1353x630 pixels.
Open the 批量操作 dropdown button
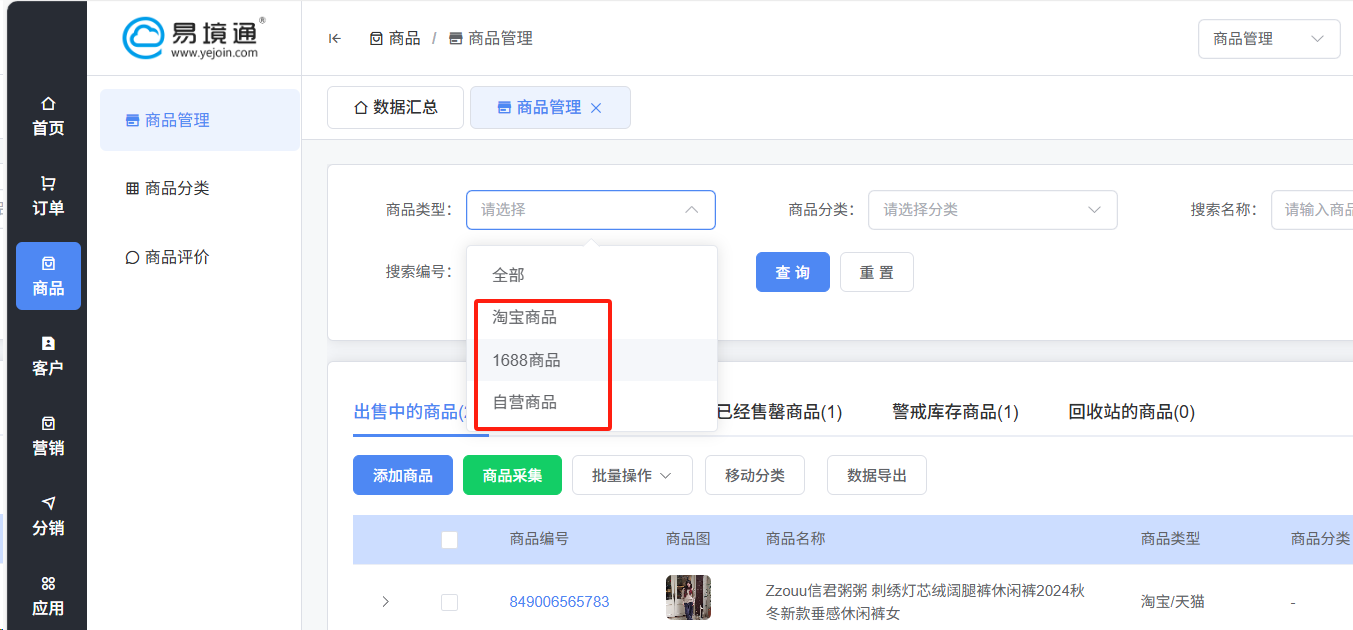tap(632, 476)
